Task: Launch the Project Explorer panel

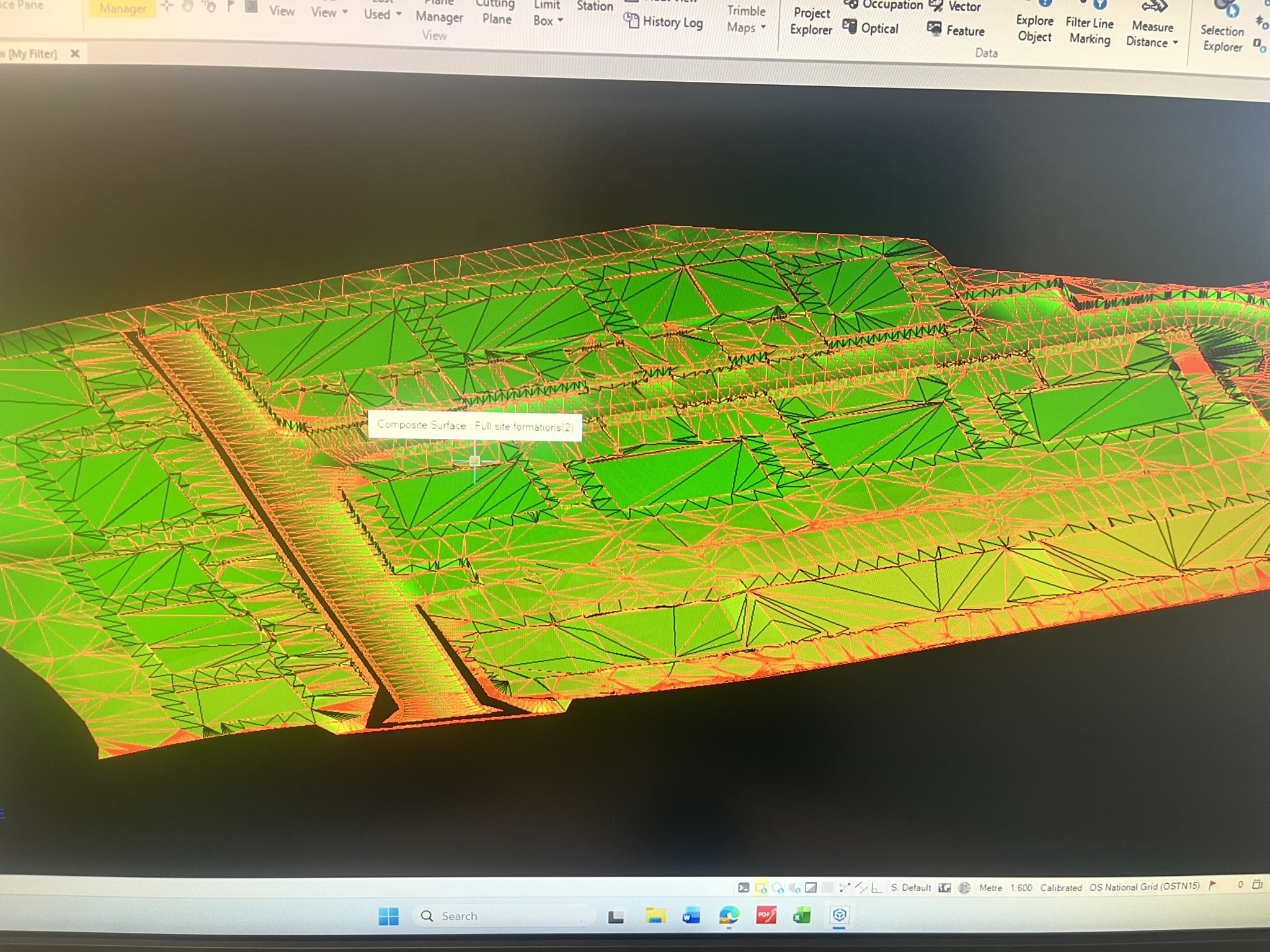Action: coord(810,20)
